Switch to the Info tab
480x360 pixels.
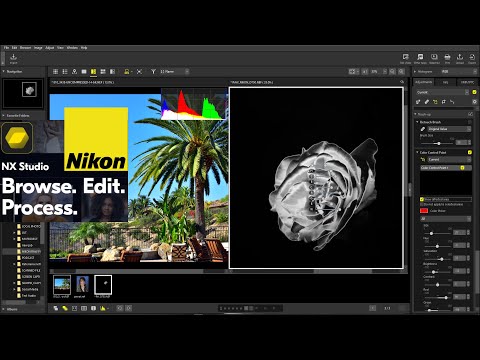[445, 82]
